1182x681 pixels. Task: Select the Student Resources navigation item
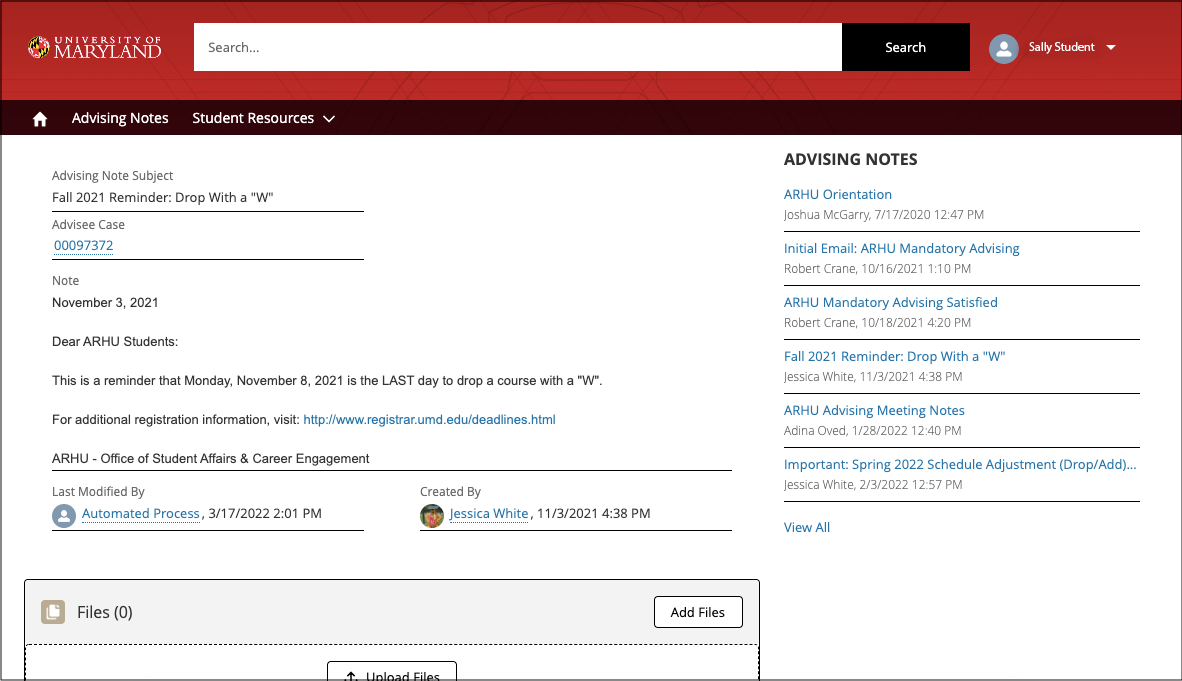(x=252, y=118)
